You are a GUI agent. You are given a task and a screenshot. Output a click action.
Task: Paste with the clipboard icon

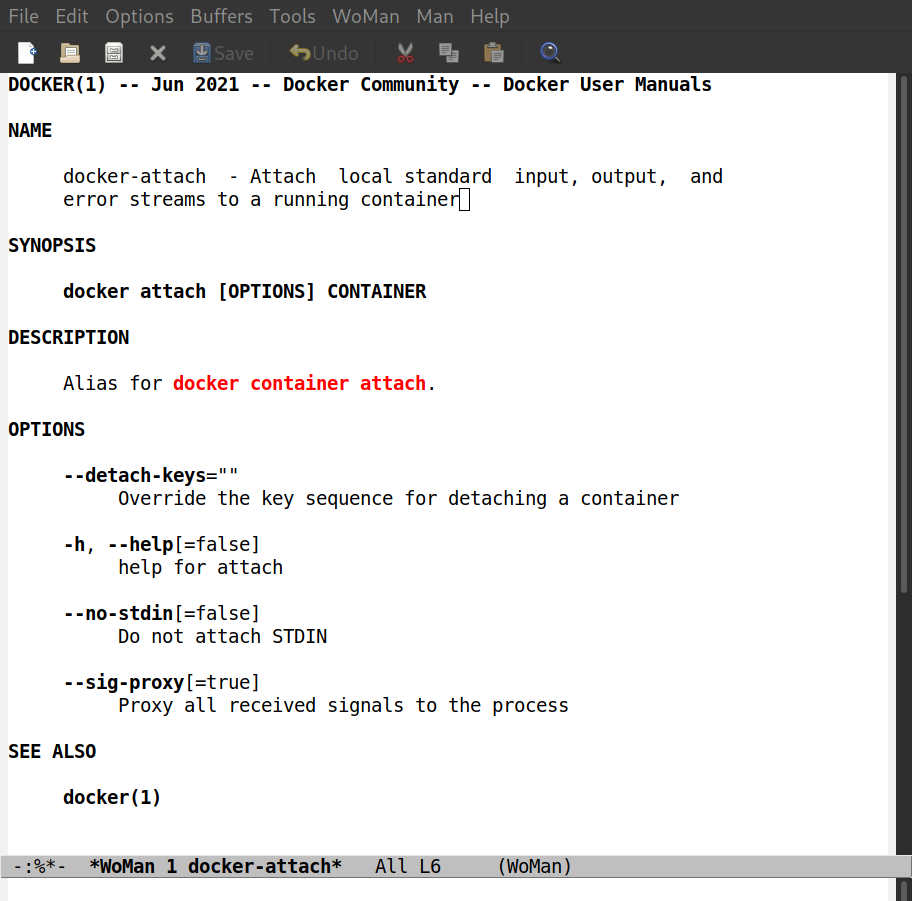click(493, 53)
